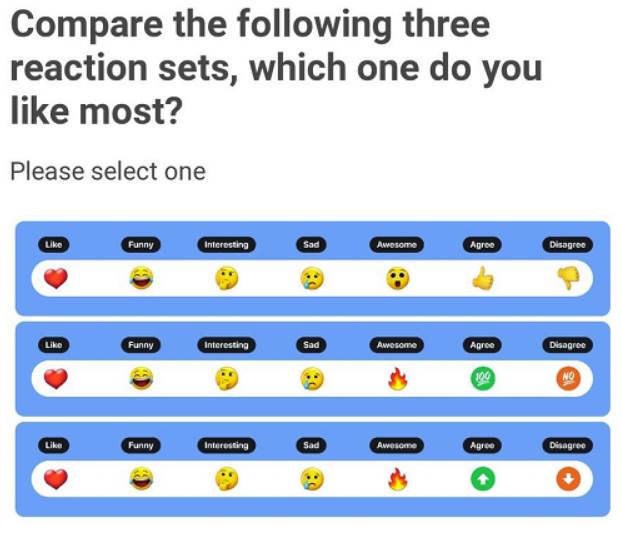Viewport: 621px width, 541px height.
Task: Click the Agree label in third set
Action: point(482,445)
